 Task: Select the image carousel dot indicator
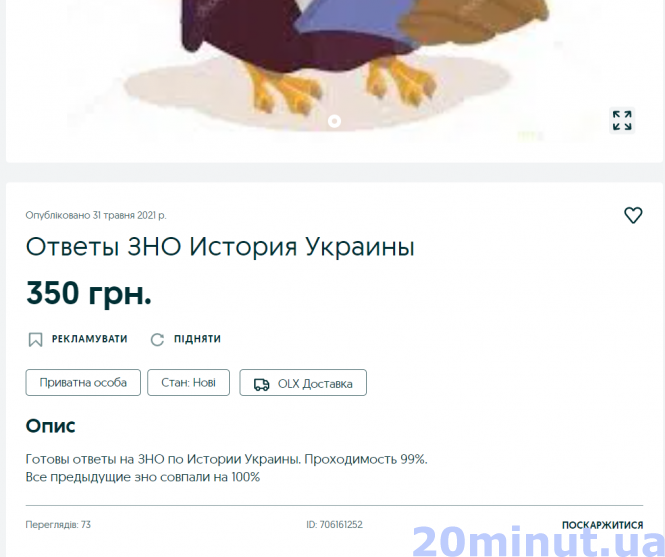coord(334,121)
